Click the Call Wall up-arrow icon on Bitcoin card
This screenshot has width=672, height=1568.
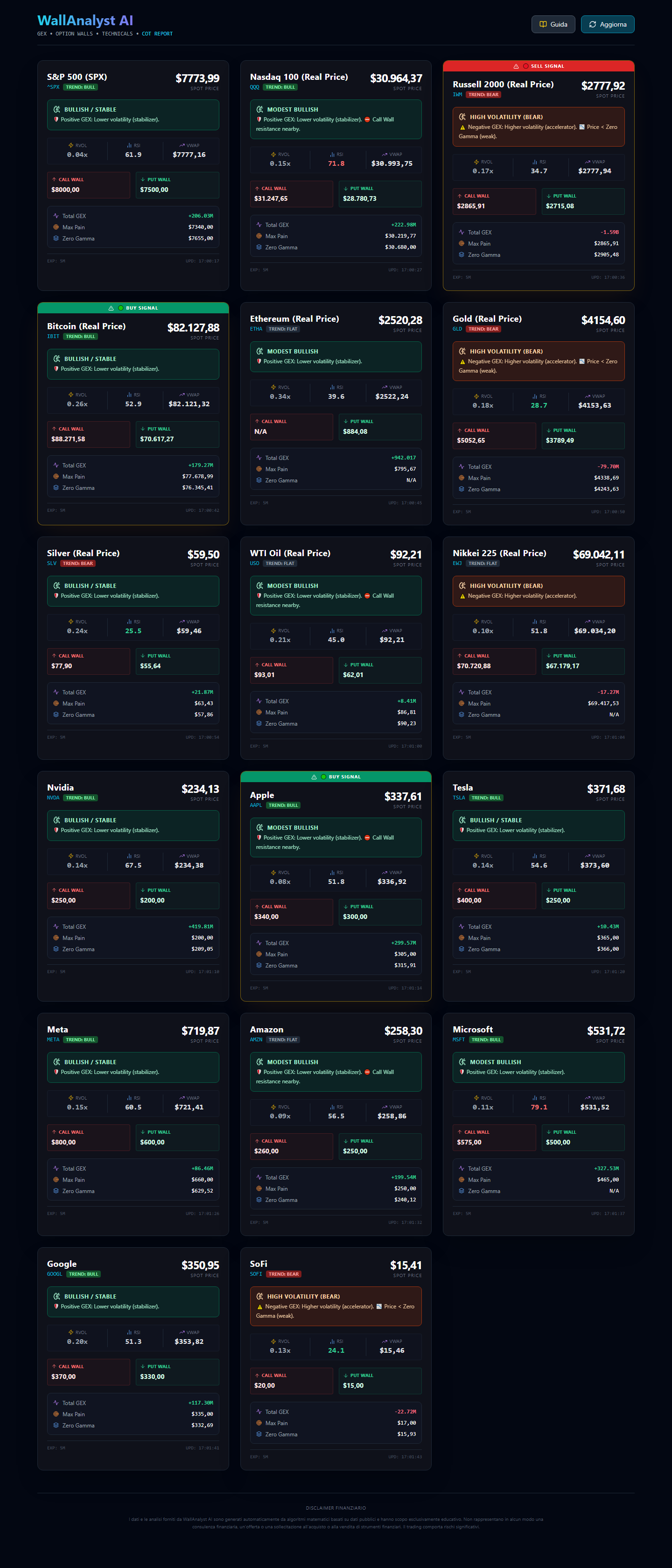click(x=54, y=429)
